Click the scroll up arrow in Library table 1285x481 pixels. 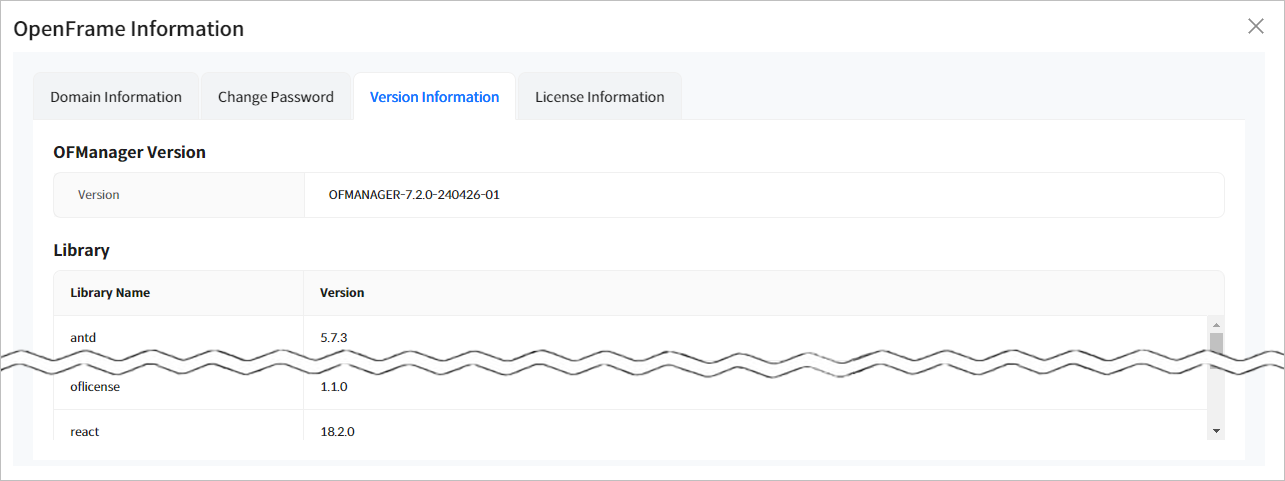coord(1216,325)
